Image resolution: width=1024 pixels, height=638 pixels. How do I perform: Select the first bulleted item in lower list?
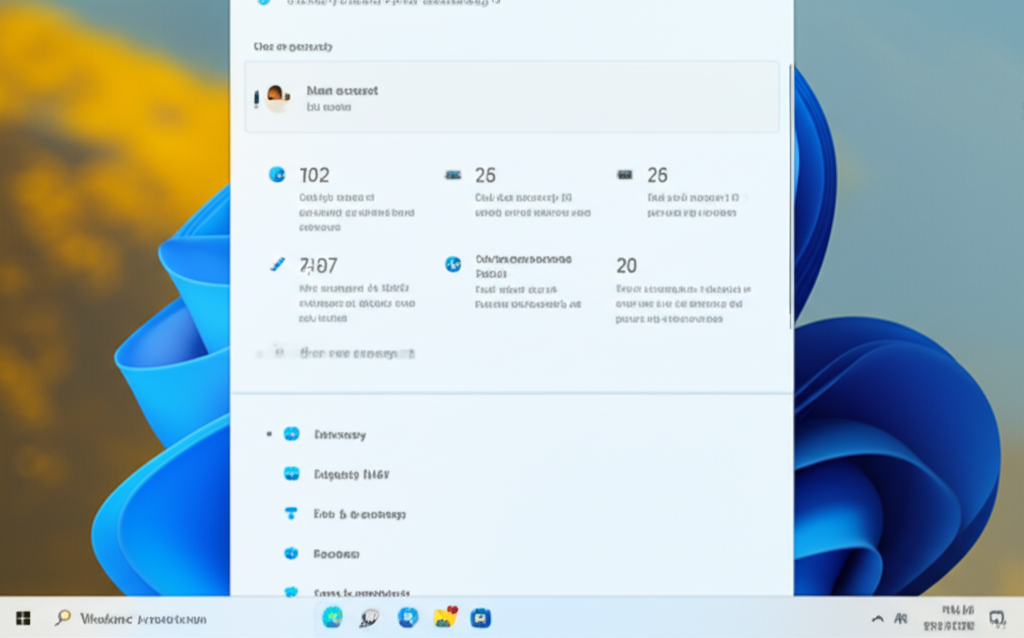tap(339, 434)
